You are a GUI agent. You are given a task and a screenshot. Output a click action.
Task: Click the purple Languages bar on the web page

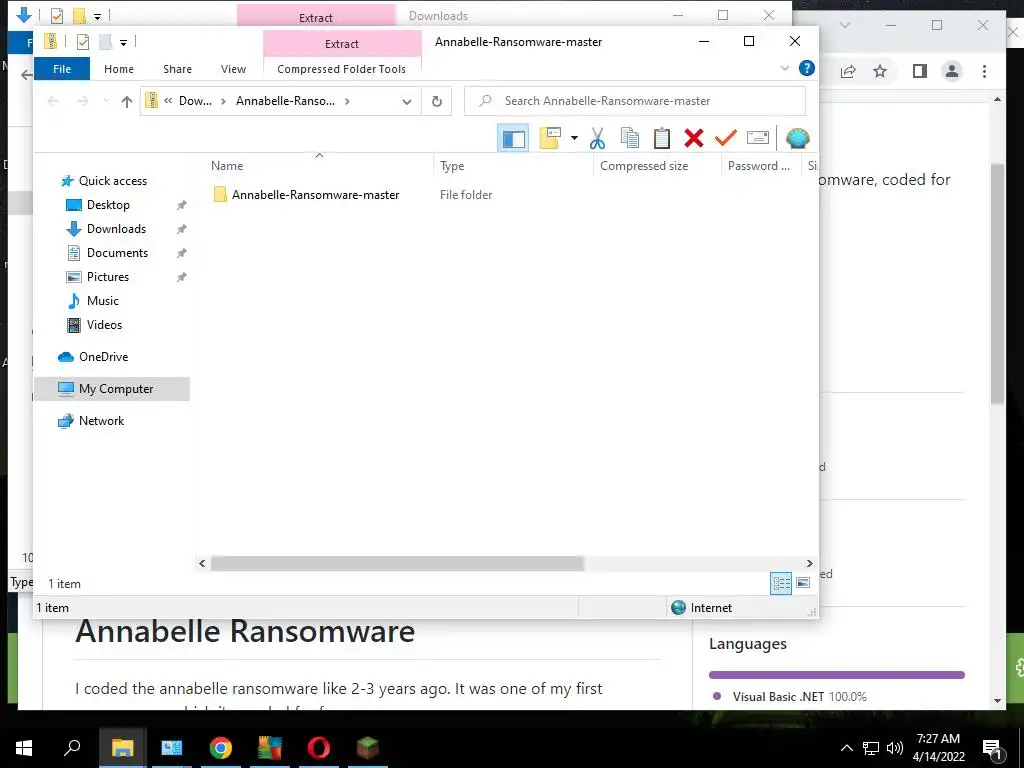click(837, 675)
